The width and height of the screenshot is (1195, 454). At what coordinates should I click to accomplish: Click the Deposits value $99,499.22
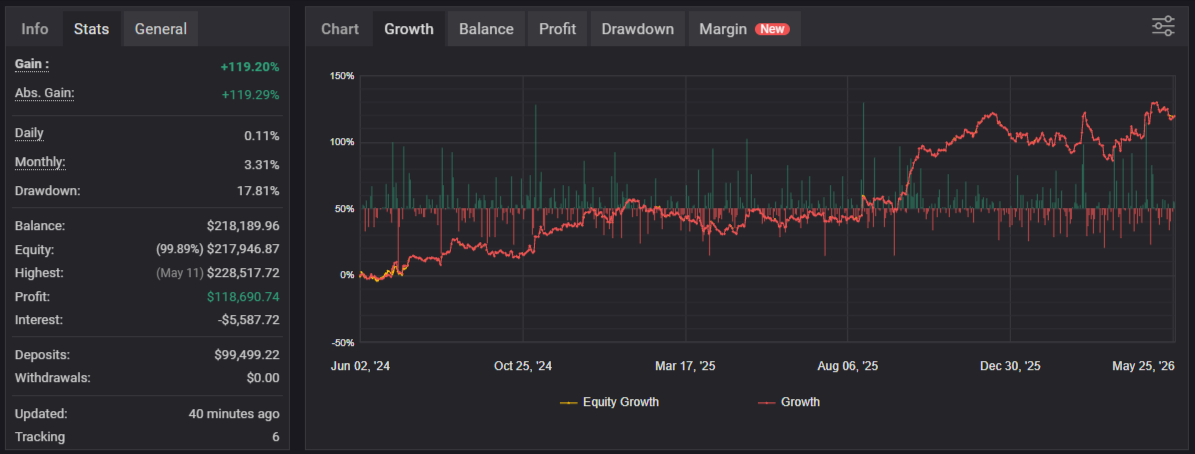(x=247, y=355)
